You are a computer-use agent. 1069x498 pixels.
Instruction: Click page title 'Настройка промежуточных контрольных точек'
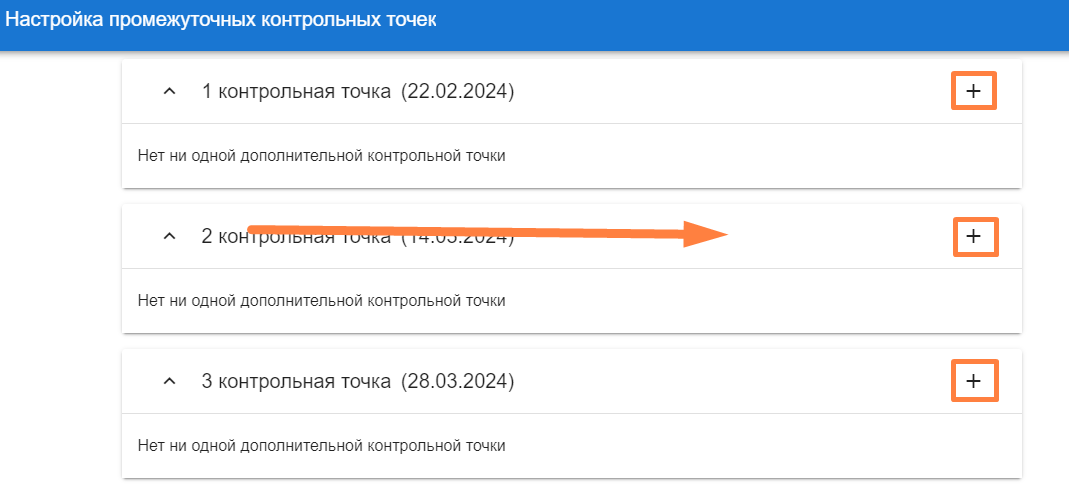click(222, 21)
